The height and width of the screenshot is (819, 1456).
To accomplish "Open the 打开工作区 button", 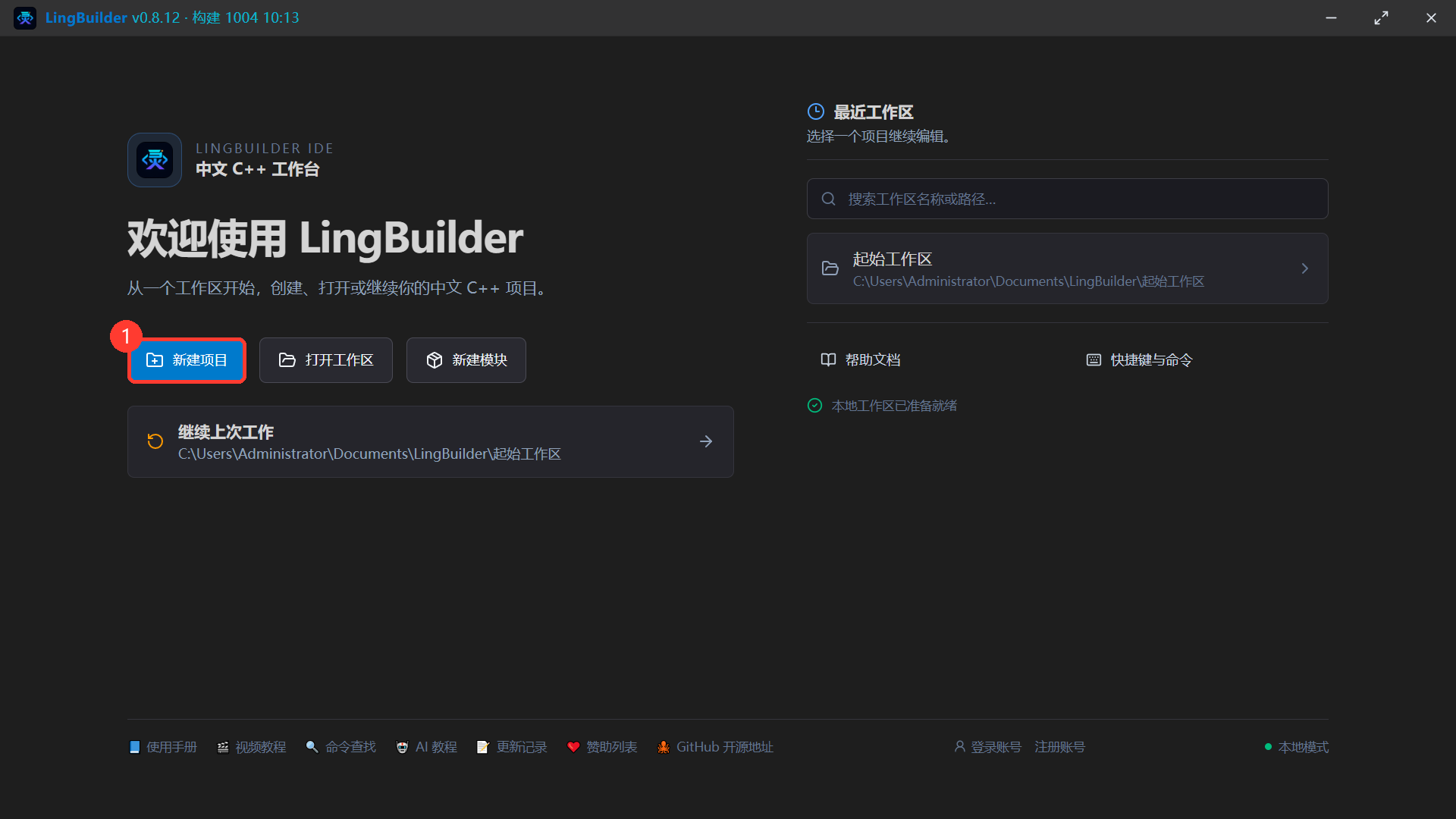I will click(326, 360).
